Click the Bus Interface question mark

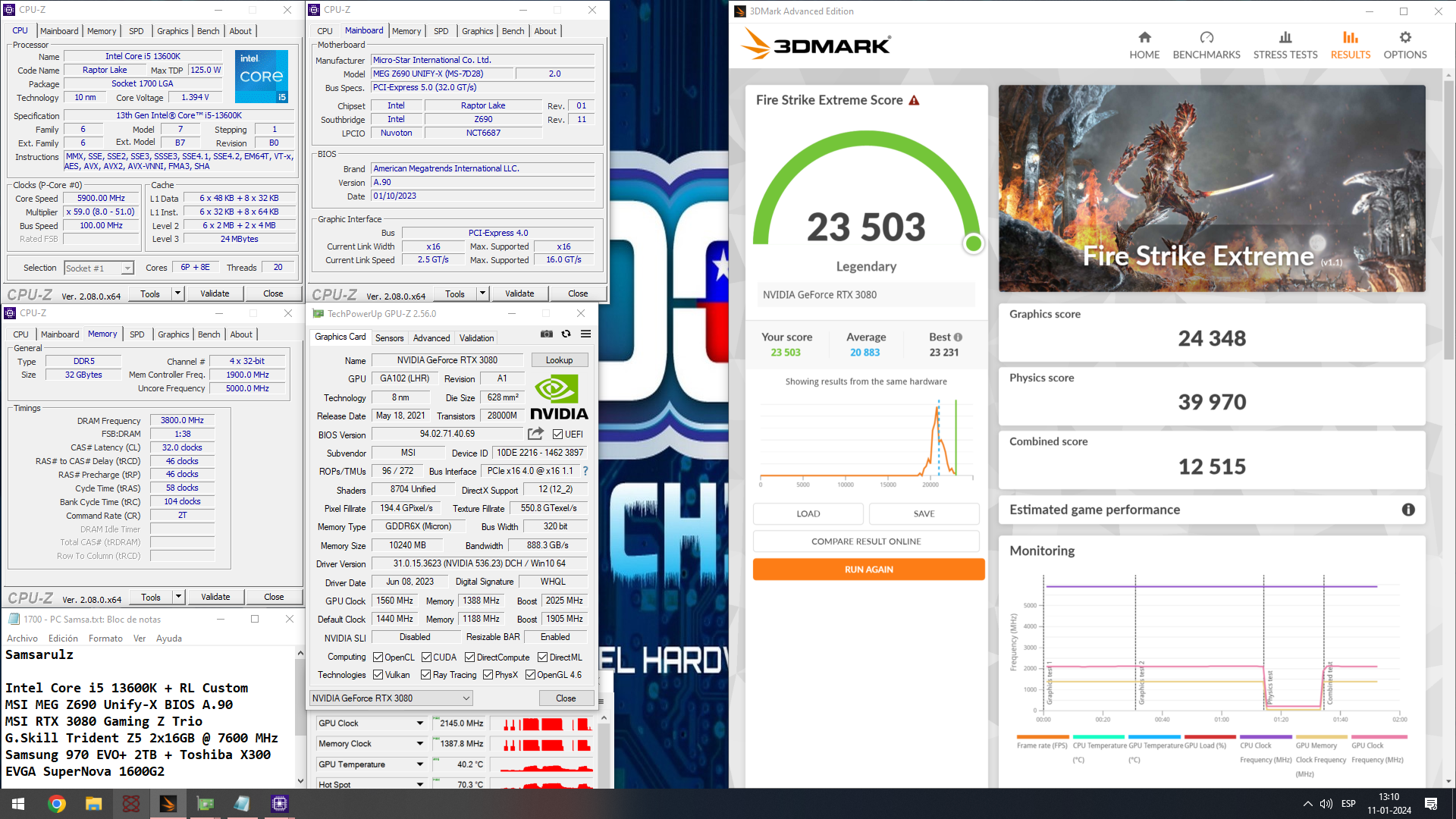pyautogui.click(x=585, y=471)
